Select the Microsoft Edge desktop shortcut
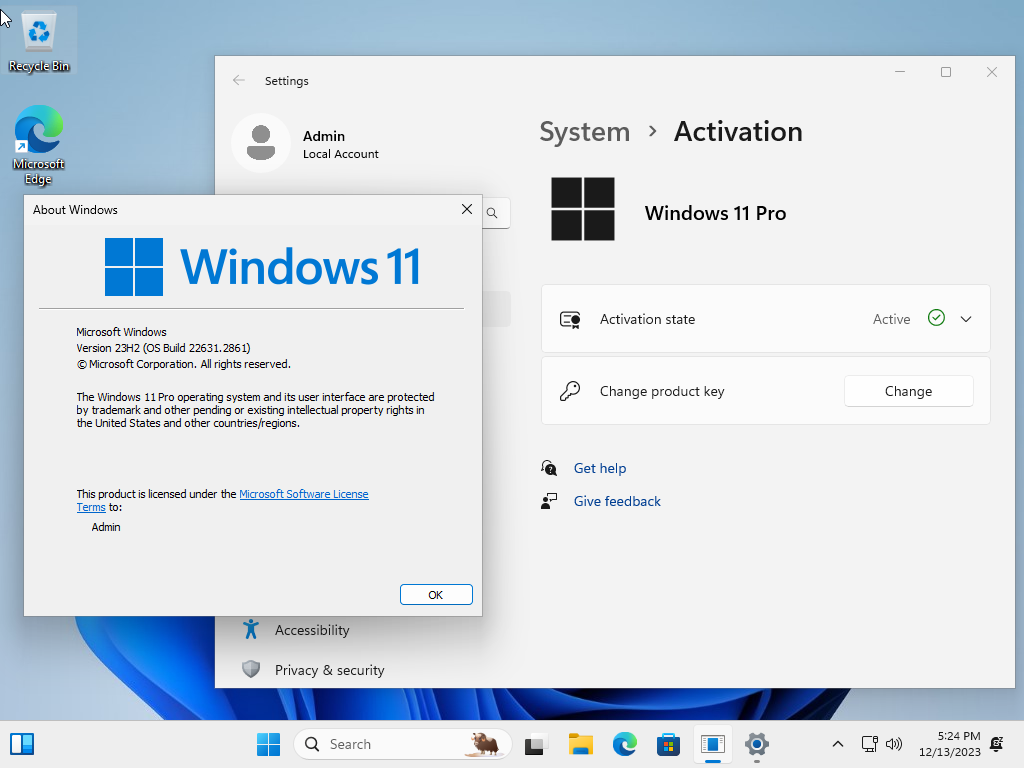This screenshot has width=1024, height=768. (39, 145)
